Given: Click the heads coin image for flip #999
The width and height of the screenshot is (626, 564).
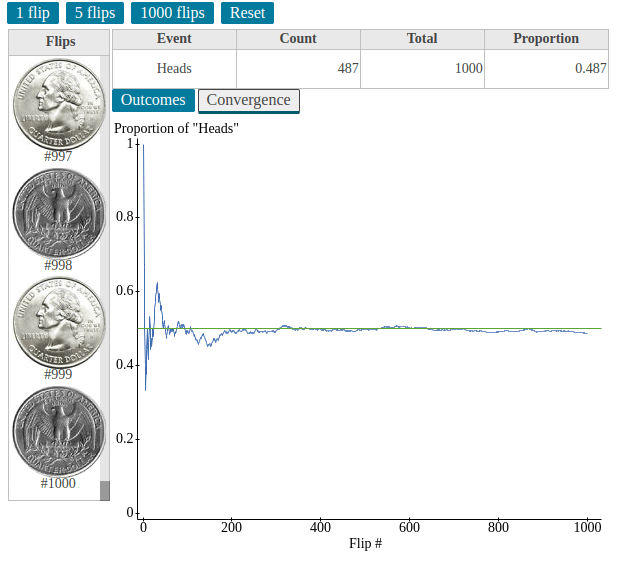Looking at the screenshot, I should point(58,322).
